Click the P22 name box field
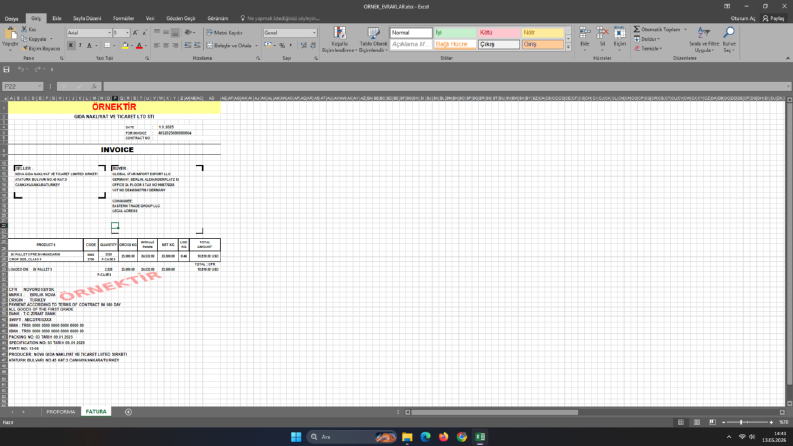 click(x=23, y=86)
